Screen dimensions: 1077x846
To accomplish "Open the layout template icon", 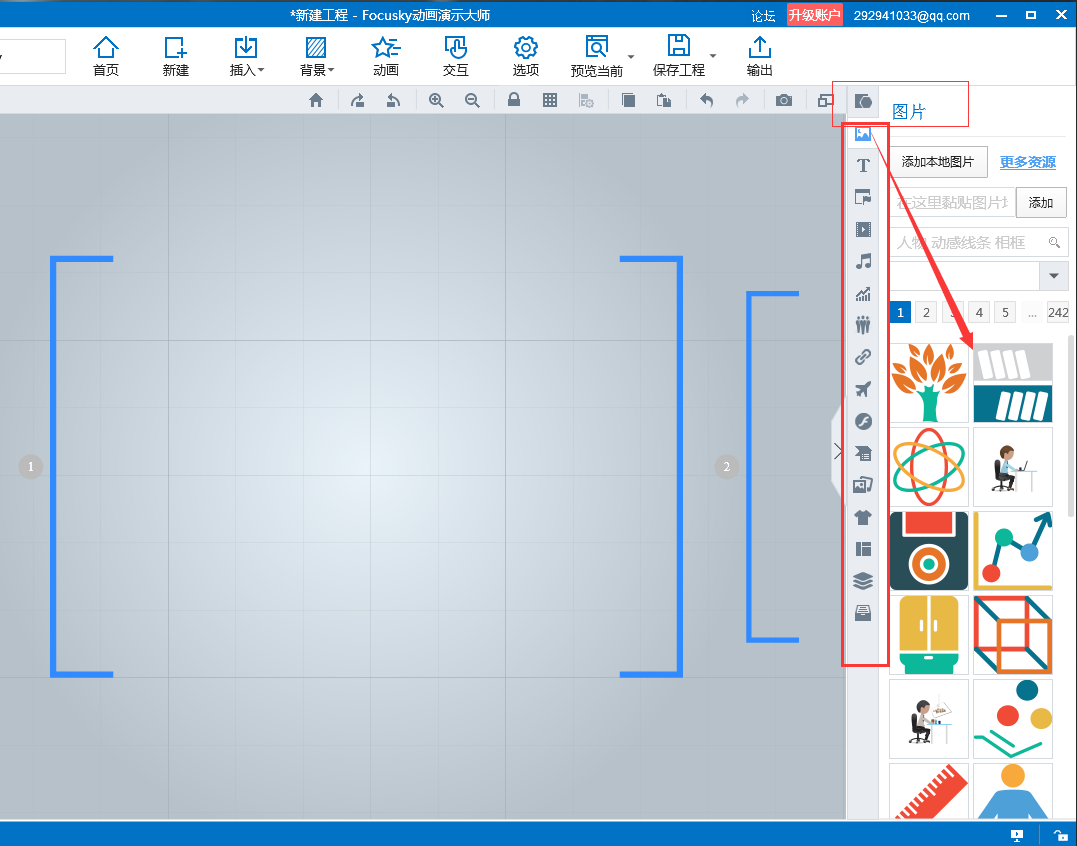I will 863,549.
